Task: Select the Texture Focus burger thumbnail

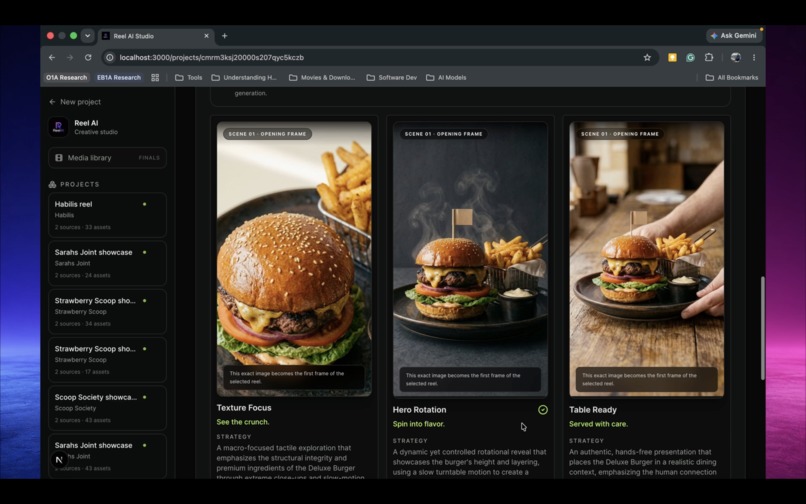Action: point(294,259)
